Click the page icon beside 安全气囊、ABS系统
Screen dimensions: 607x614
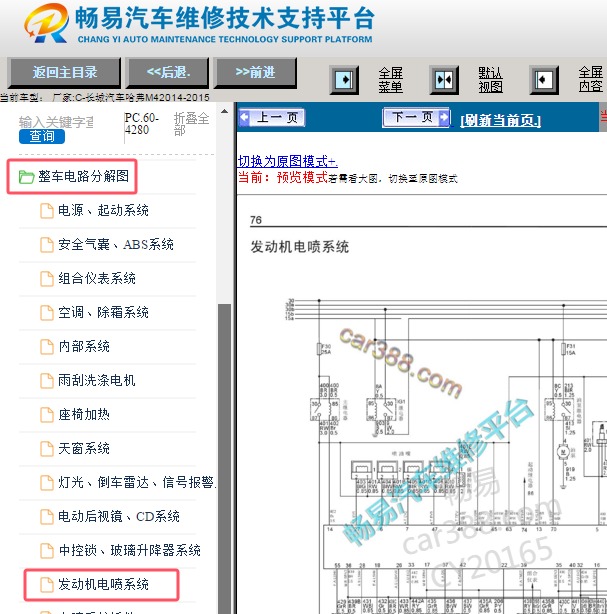[x=47, y=245]
